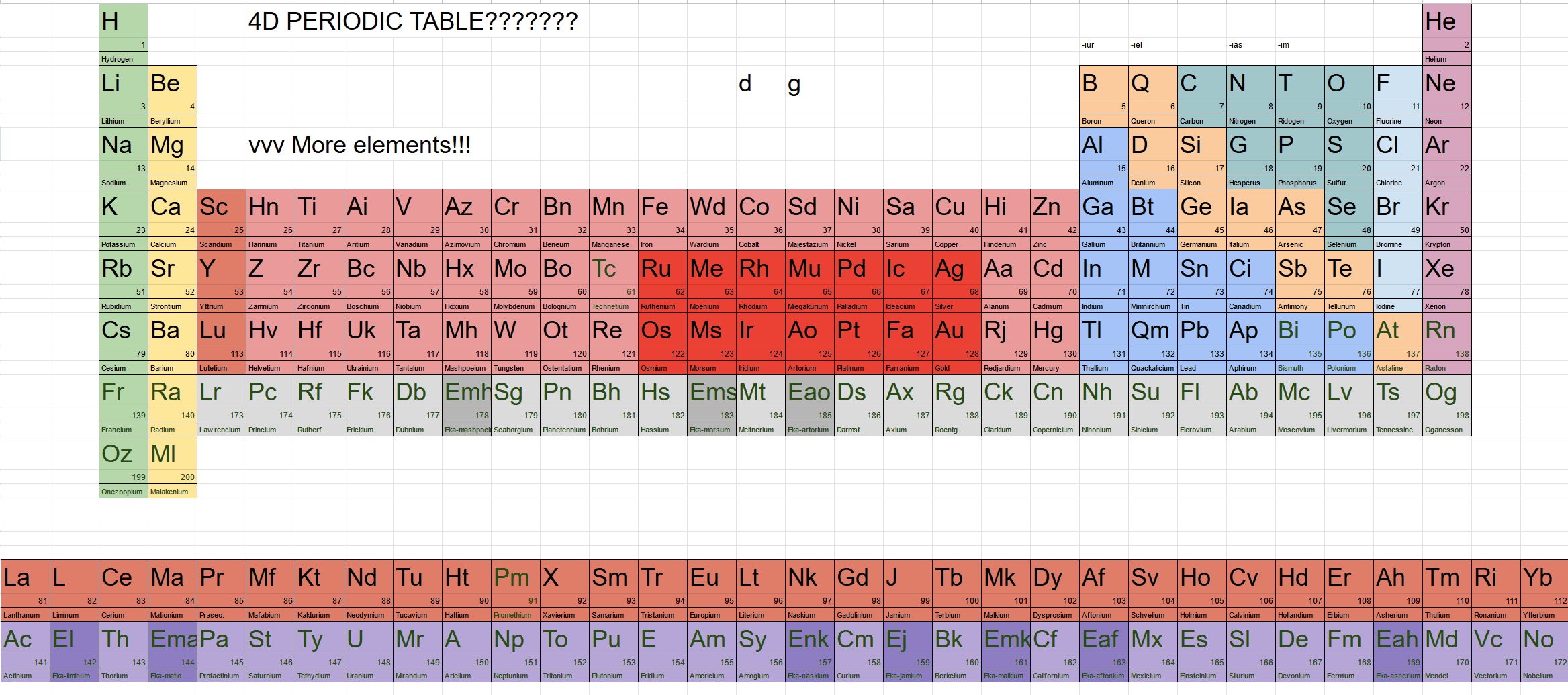The height and width of the screenshot is (695, 1568).
Task: Click the "Tethydium" name cell
Action: (320, 676)
